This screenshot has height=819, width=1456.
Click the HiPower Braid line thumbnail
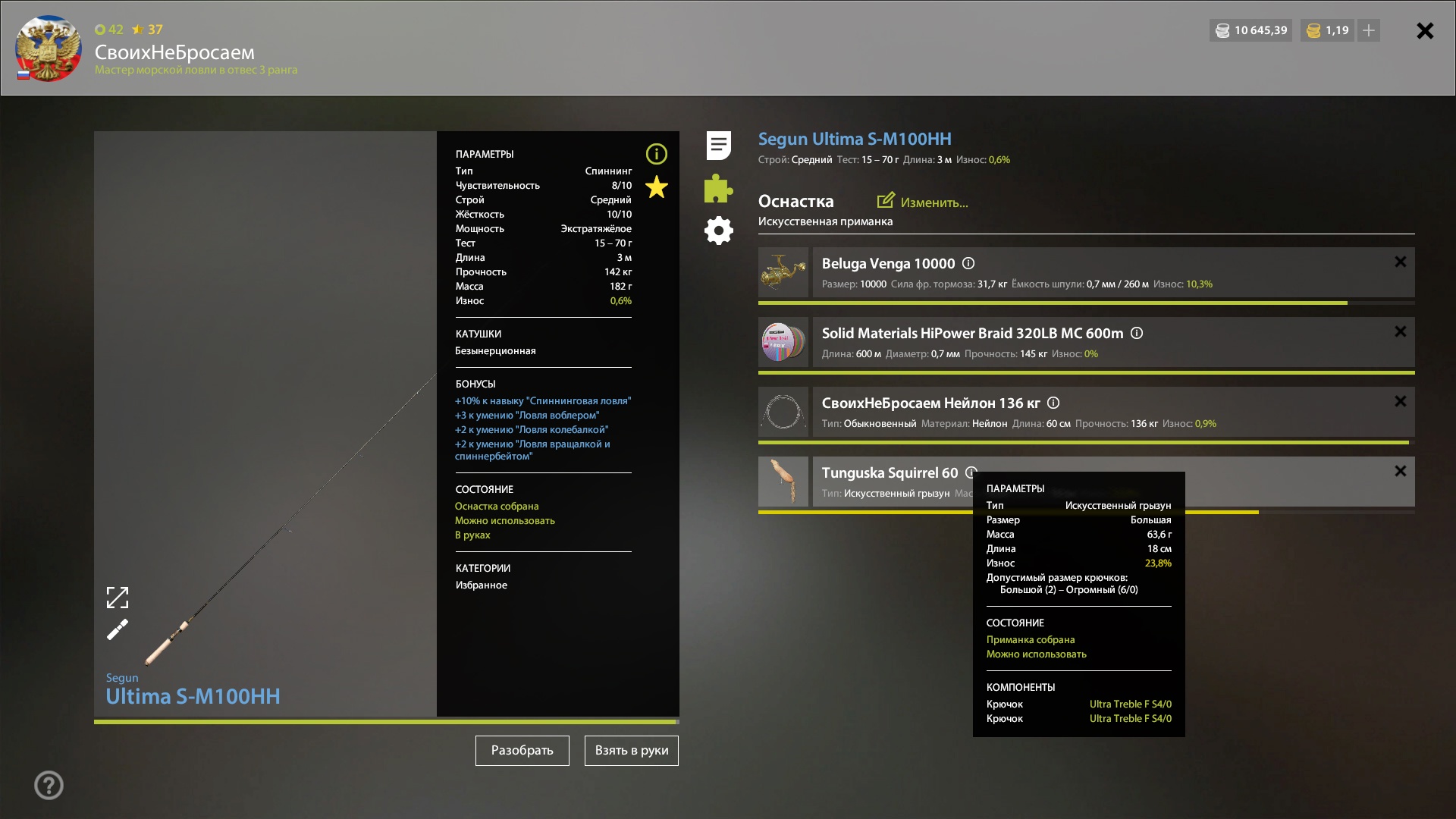pyautogui.click(x=783, y=341)
